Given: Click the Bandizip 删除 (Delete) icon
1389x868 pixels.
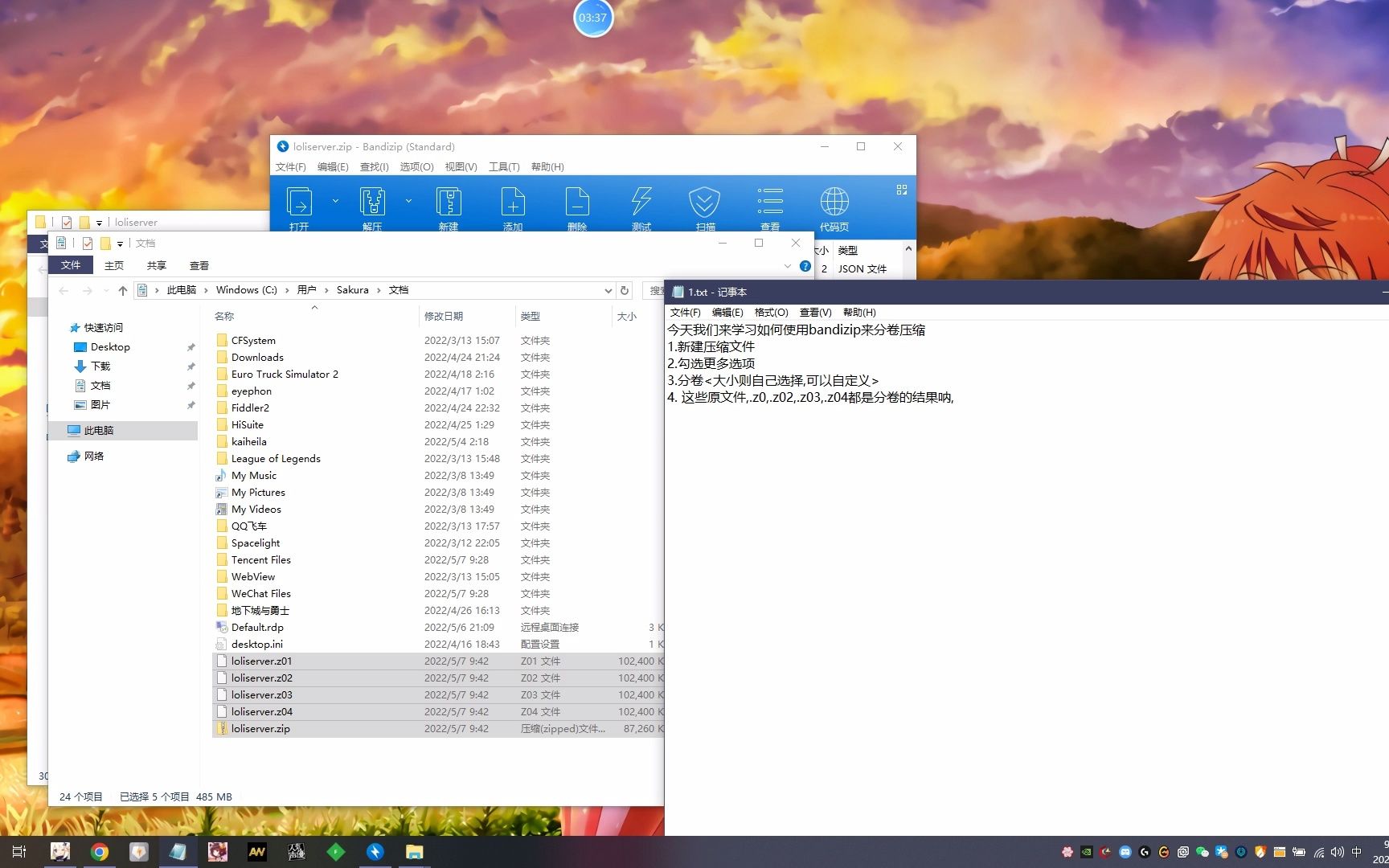Looking at the screenshot, I should point(577,202).
